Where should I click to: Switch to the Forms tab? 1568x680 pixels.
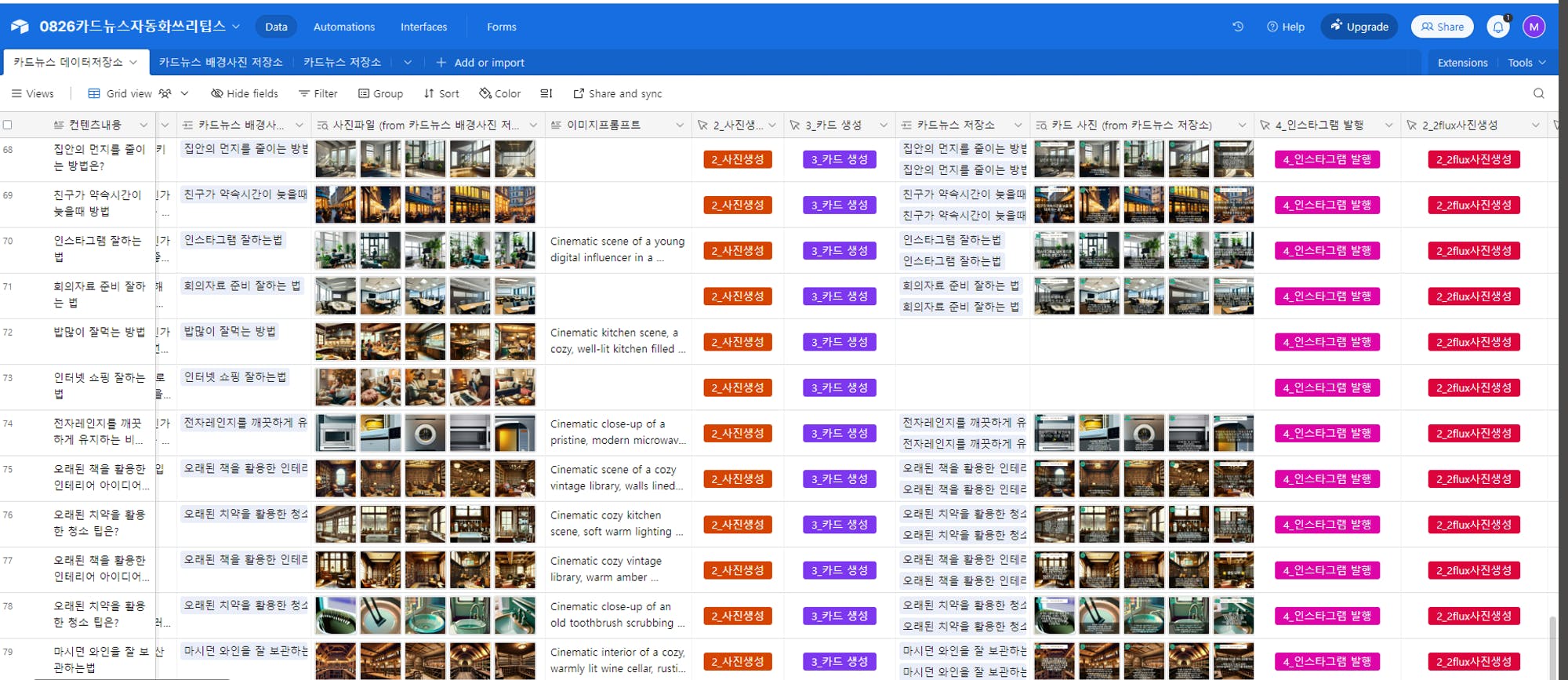pos(502,27)
